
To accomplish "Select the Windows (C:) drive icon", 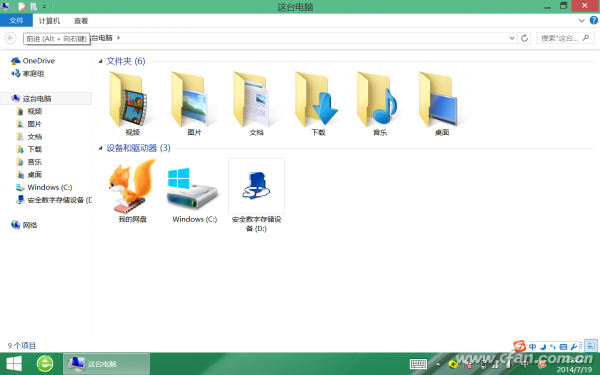I will (192, 188).
